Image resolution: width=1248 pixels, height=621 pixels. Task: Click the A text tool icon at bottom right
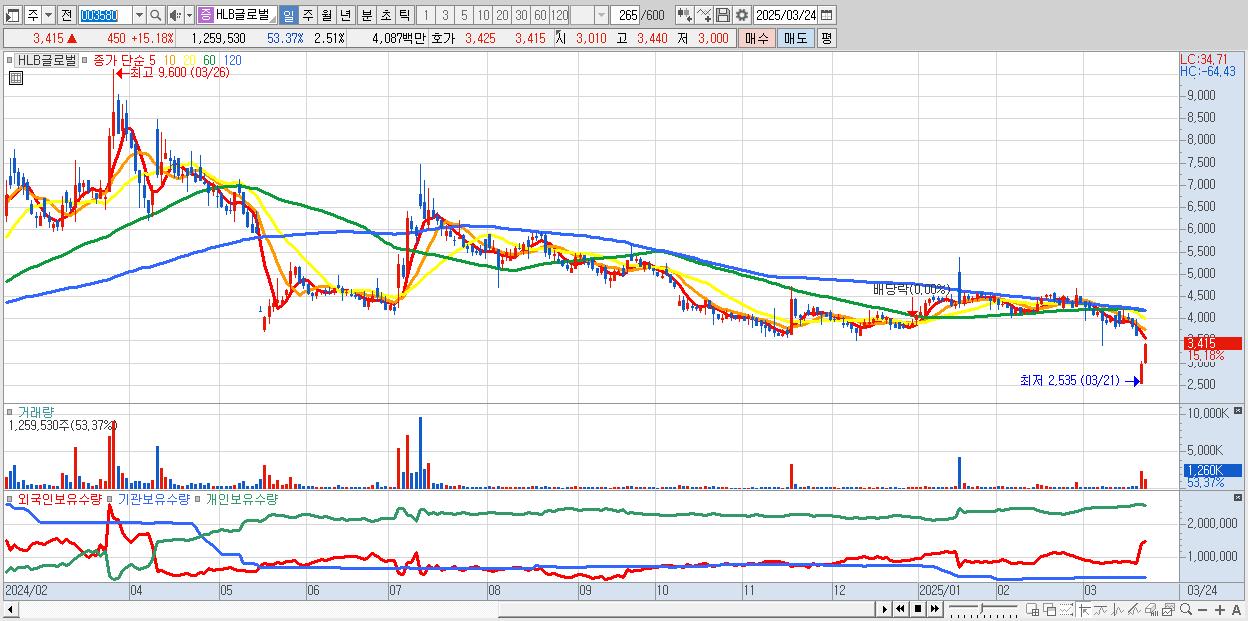(x=1236, y=609)
